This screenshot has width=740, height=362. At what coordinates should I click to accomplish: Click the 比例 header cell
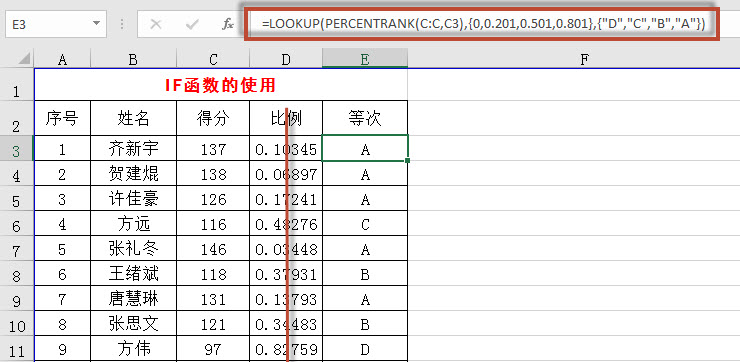tap(286, 118)
